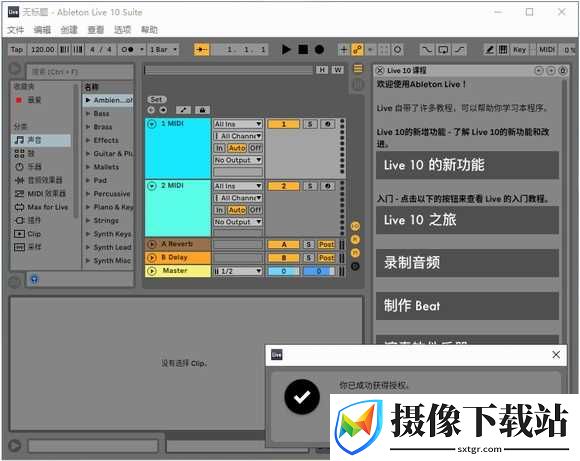Toggle the metronome button
Screen dimensions: 580x461
click(x=127, y=49)
